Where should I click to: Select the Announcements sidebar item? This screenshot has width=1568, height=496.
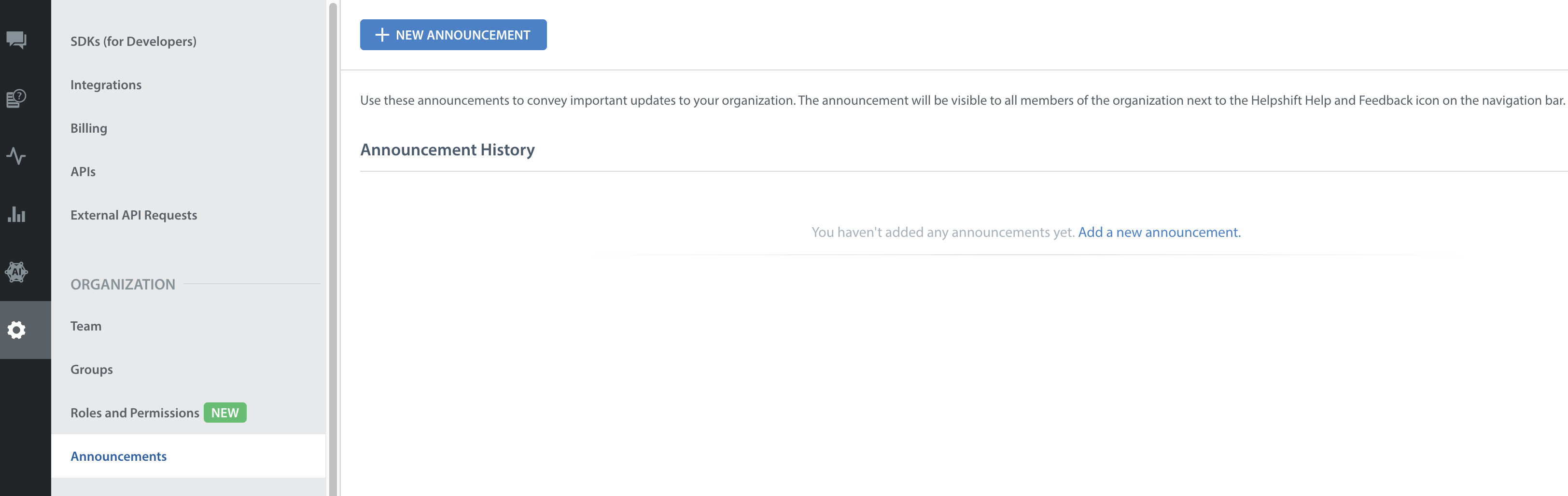(188, 456)
